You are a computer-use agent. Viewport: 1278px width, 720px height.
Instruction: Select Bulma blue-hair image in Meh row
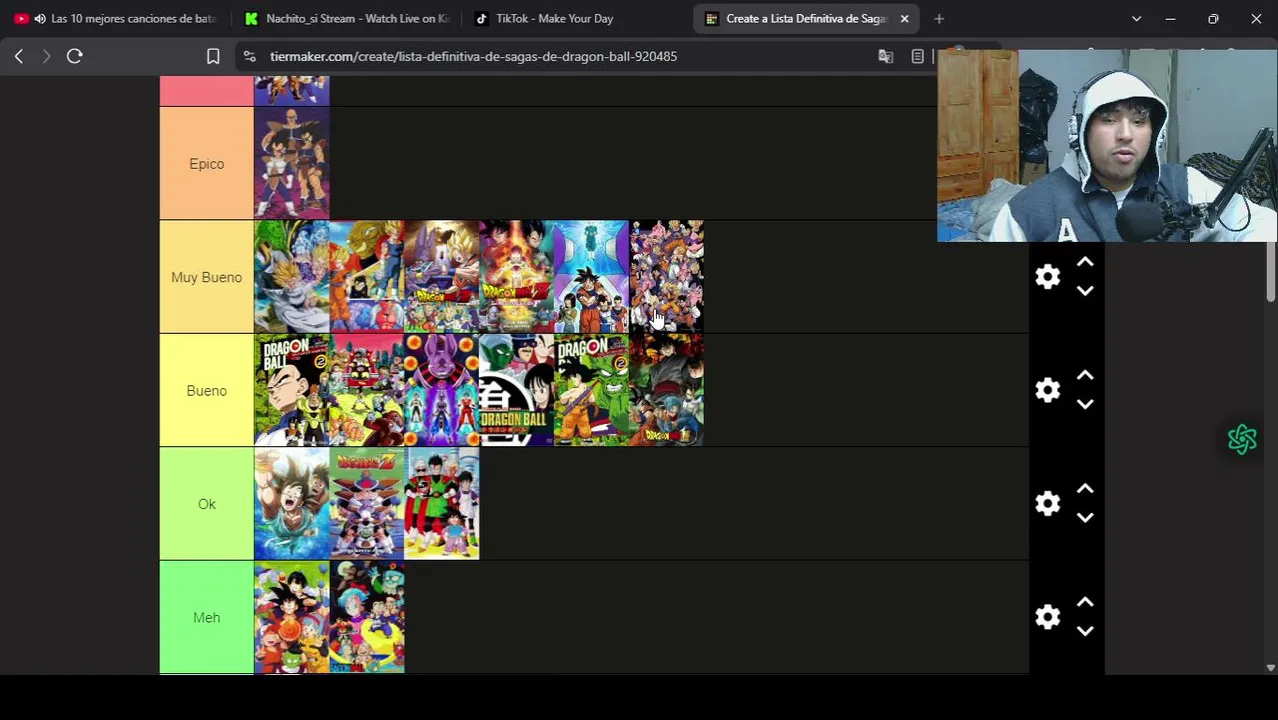(x=367, y=617)
